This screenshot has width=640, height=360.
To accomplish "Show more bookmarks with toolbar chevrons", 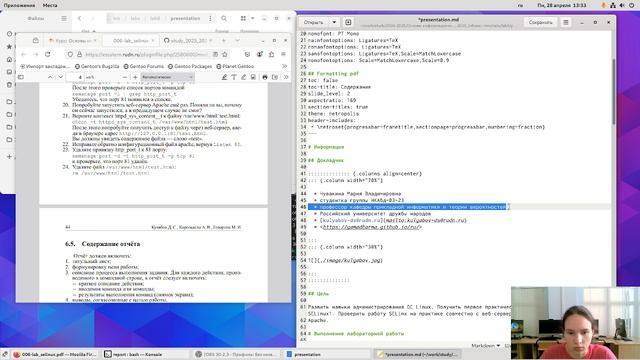I will pos(284,66).
